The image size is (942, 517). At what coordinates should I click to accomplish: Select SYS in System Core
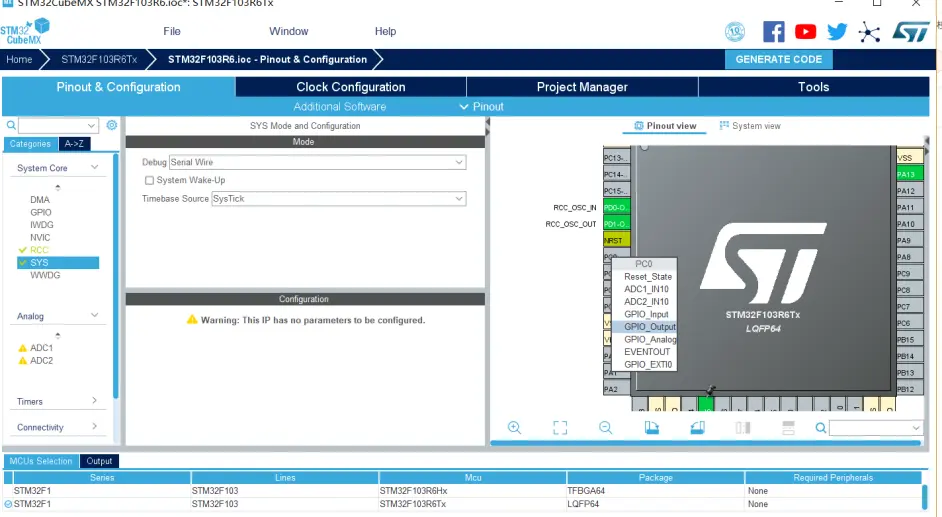click(x=58, y=262)
